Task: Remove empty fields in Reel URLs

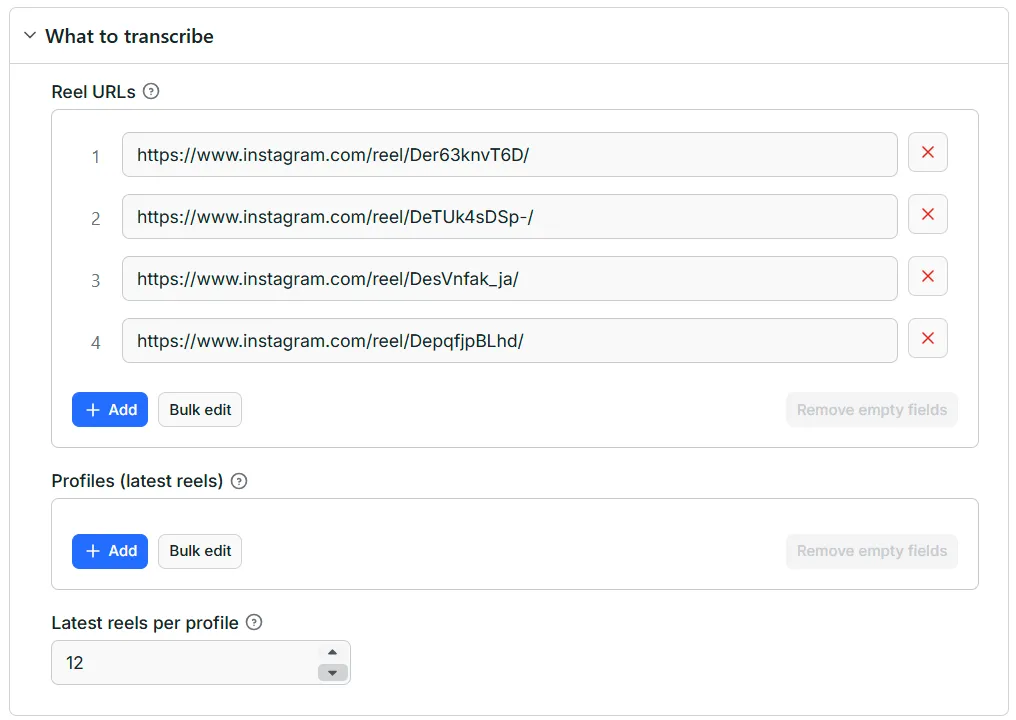Action: [872, 410]
